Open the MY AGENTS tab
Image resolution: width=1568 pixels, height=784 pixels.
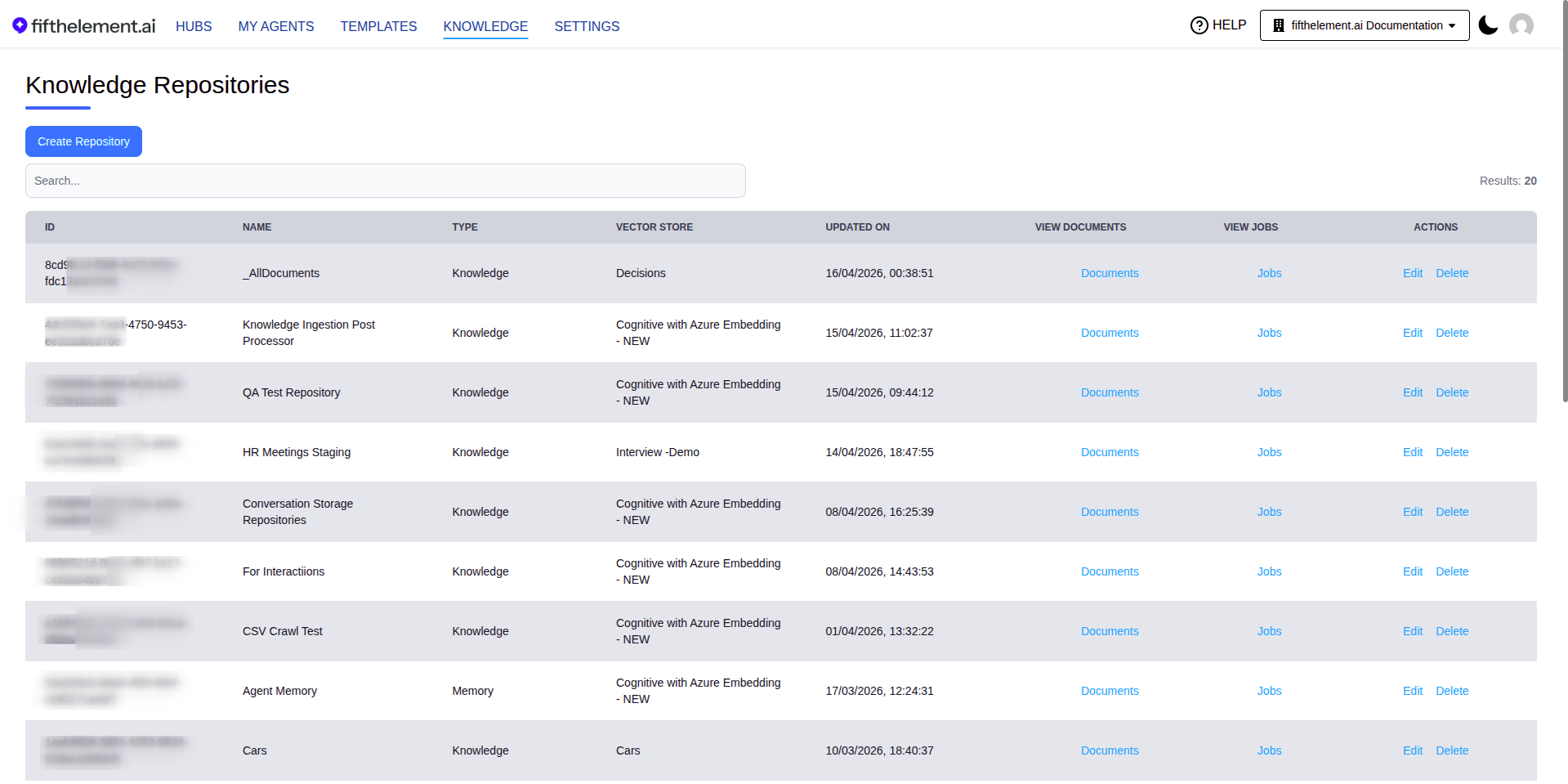[276, 26]
